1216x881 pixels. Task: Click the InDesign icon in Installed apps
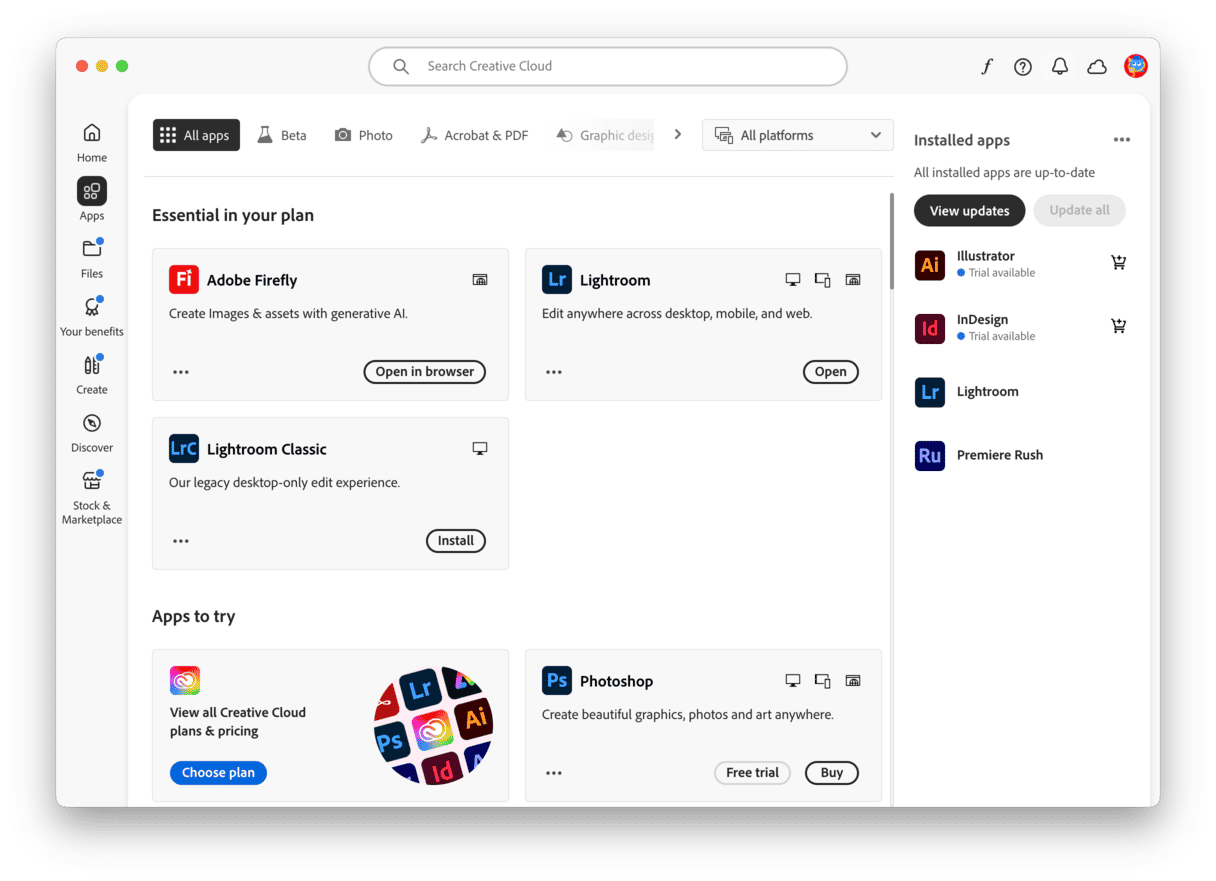(930, 328)
